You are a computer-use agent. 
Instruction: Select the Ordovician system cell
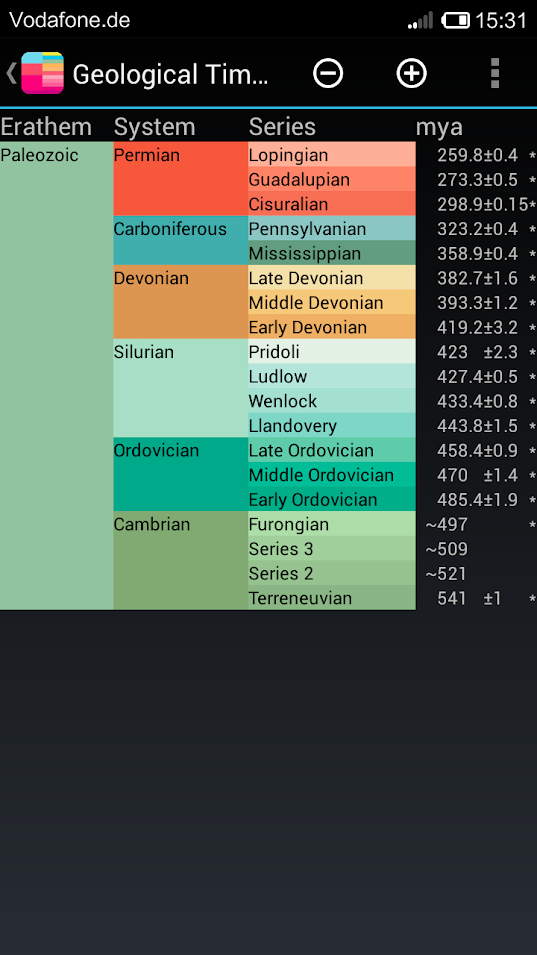(180, 474)
